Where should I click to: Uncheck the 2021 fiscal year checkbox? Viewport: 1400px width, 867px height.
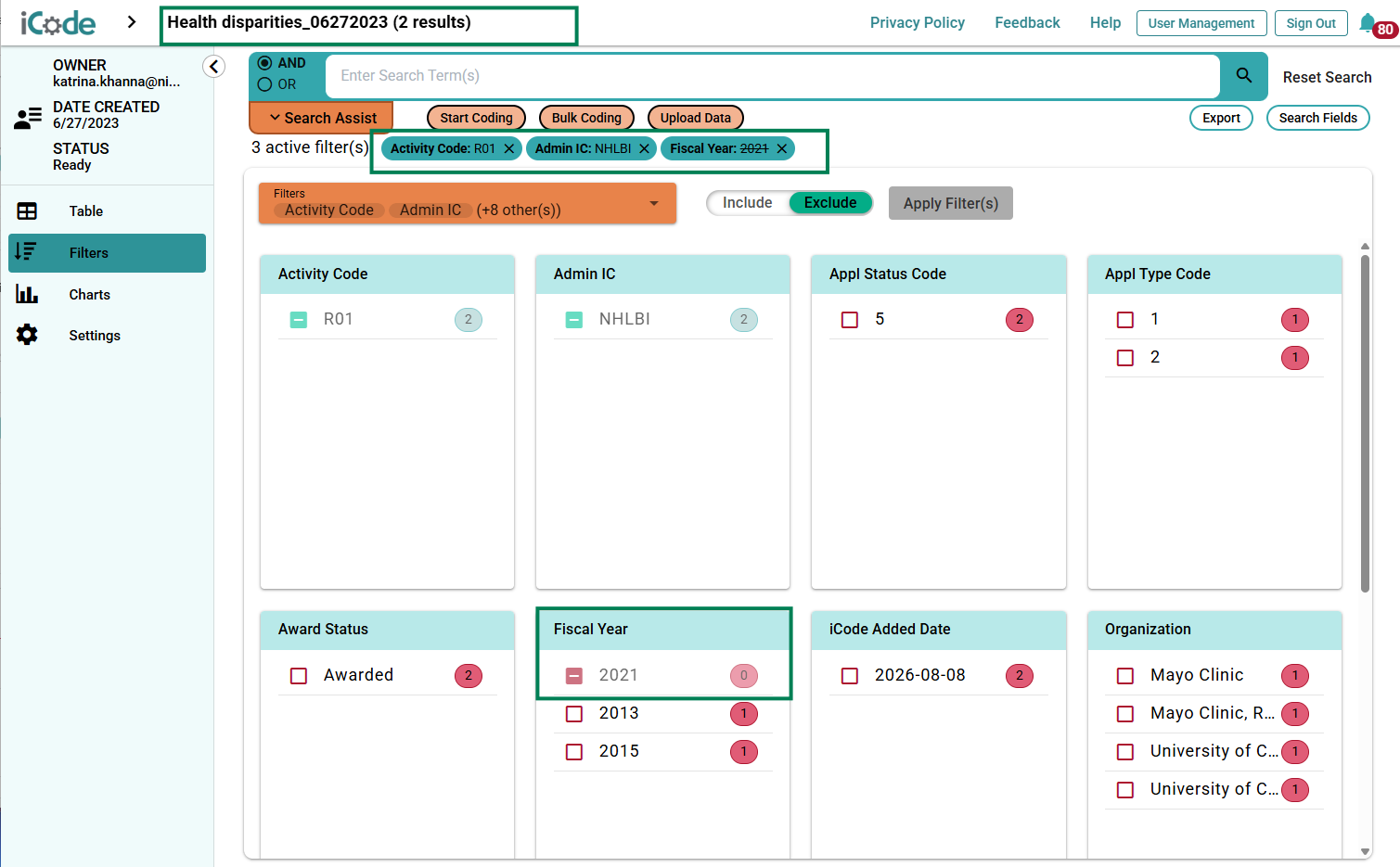pyautogui.click(x=574, y=676)
